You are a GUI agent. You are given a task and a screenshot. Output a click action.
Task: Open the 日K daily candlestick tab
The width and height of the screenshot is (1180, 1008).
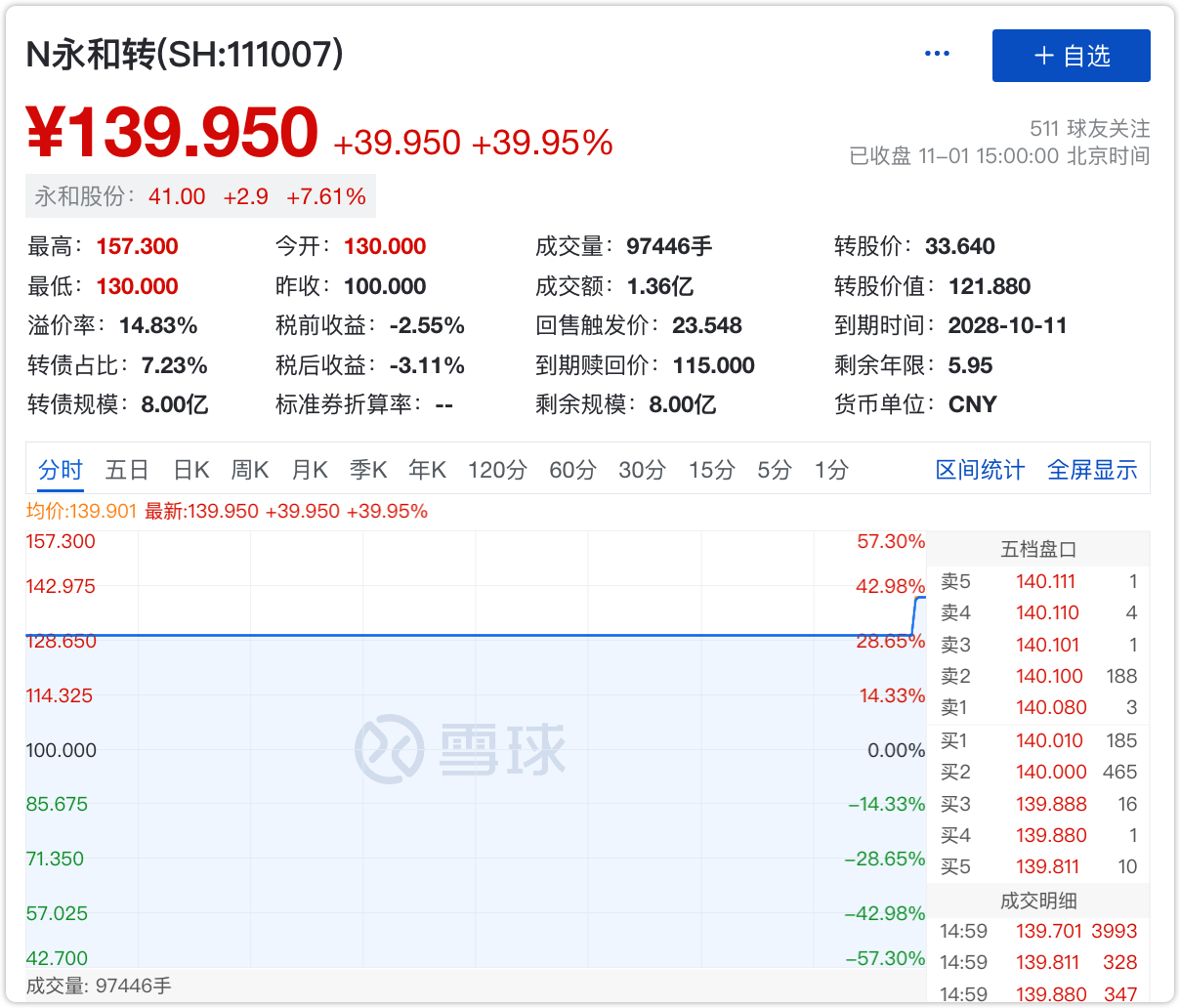tap(191, 470)
